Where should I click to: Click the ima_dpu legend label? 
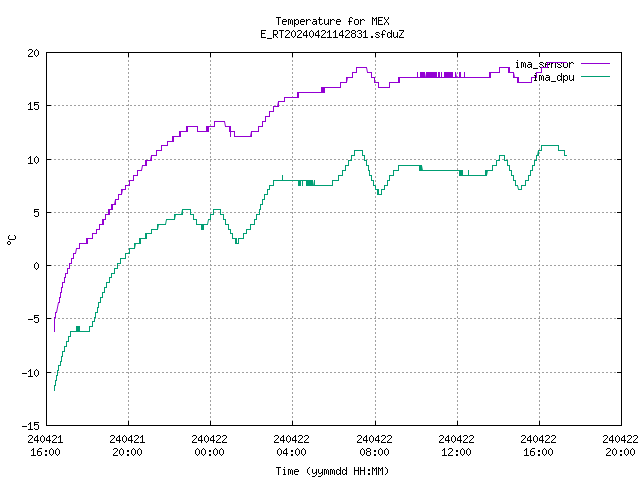coord(553,77)
